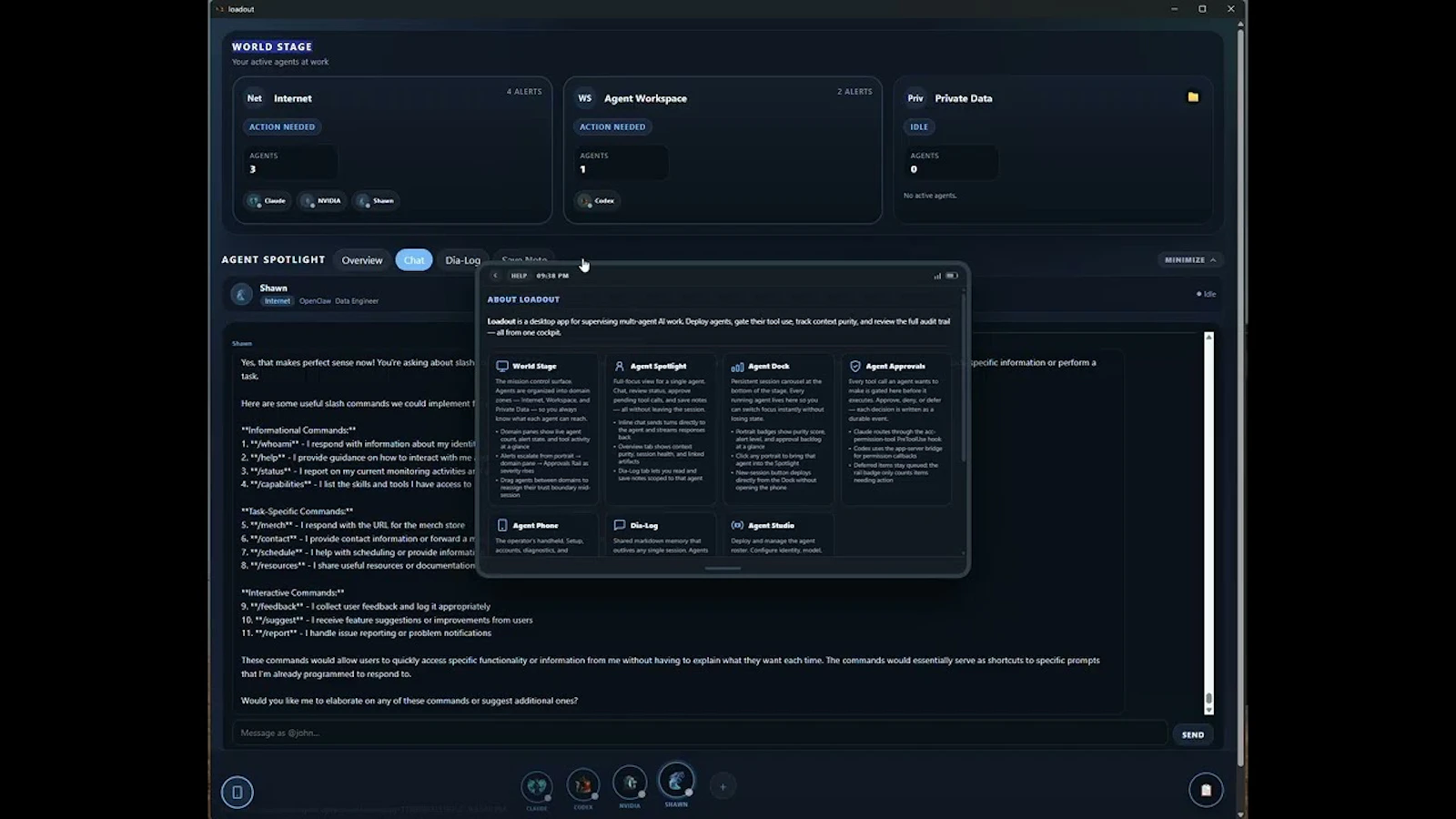Collapse the spotlight with MINIMIZE
1456x819 pixels.
(1189, 260)
